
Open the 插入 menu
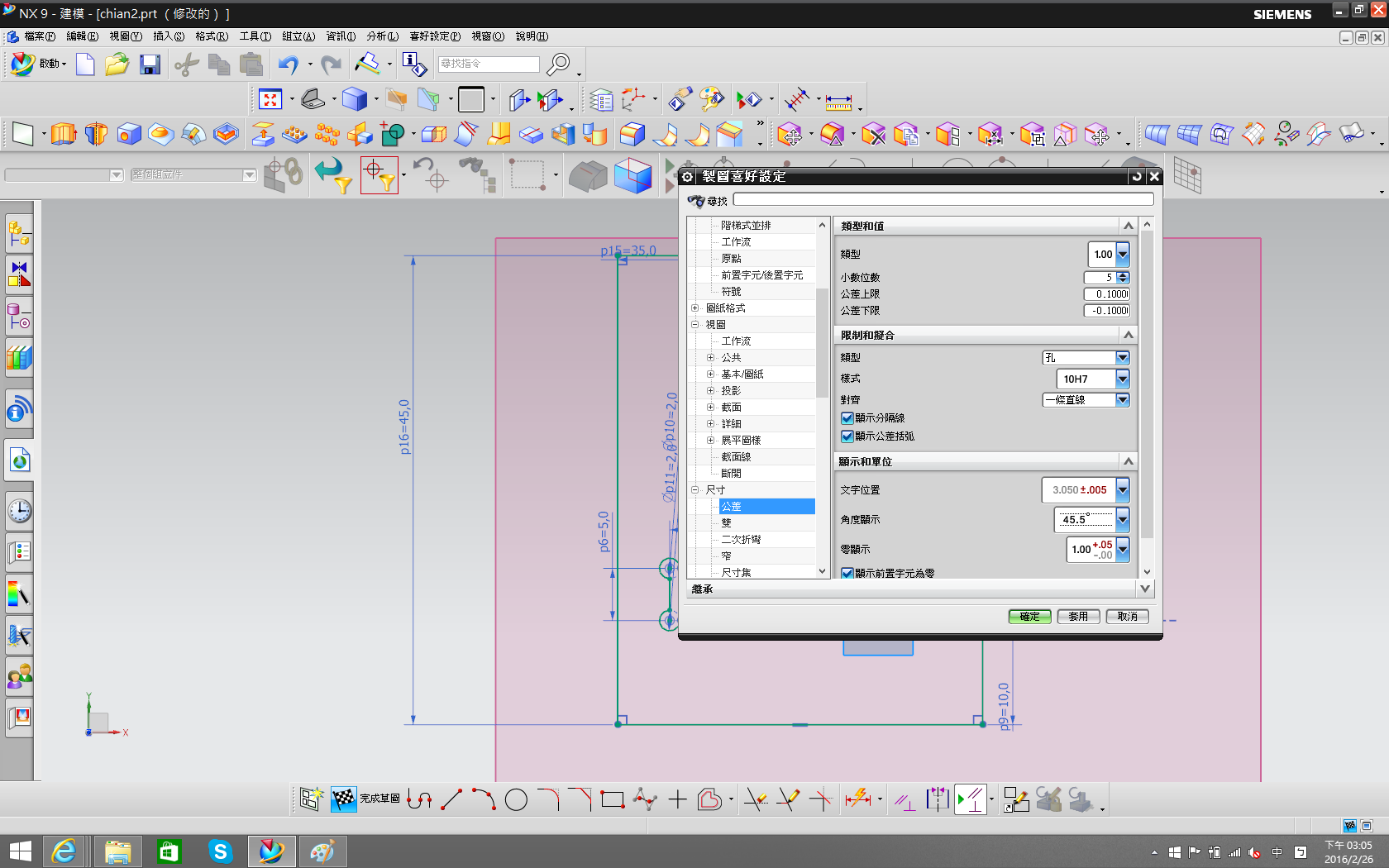169,36
